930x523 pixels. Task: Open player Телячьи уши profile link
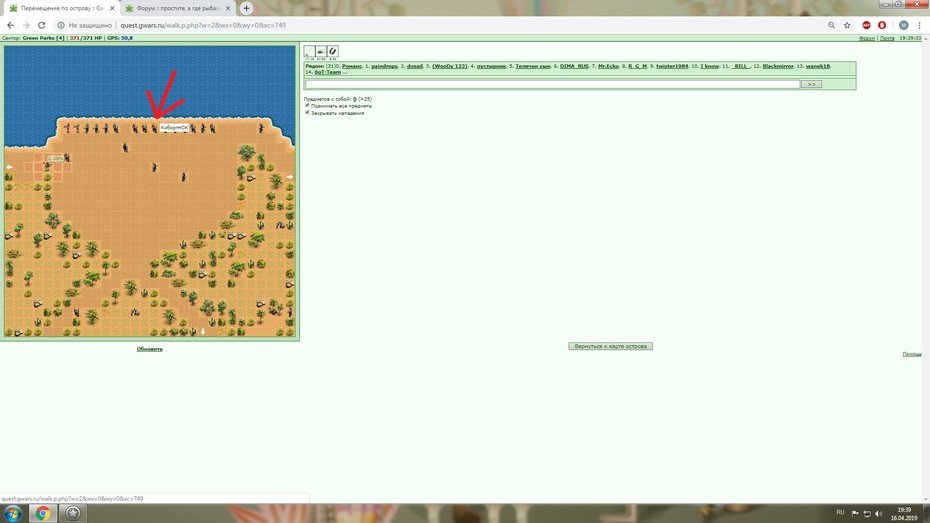(x=533, y=66)
